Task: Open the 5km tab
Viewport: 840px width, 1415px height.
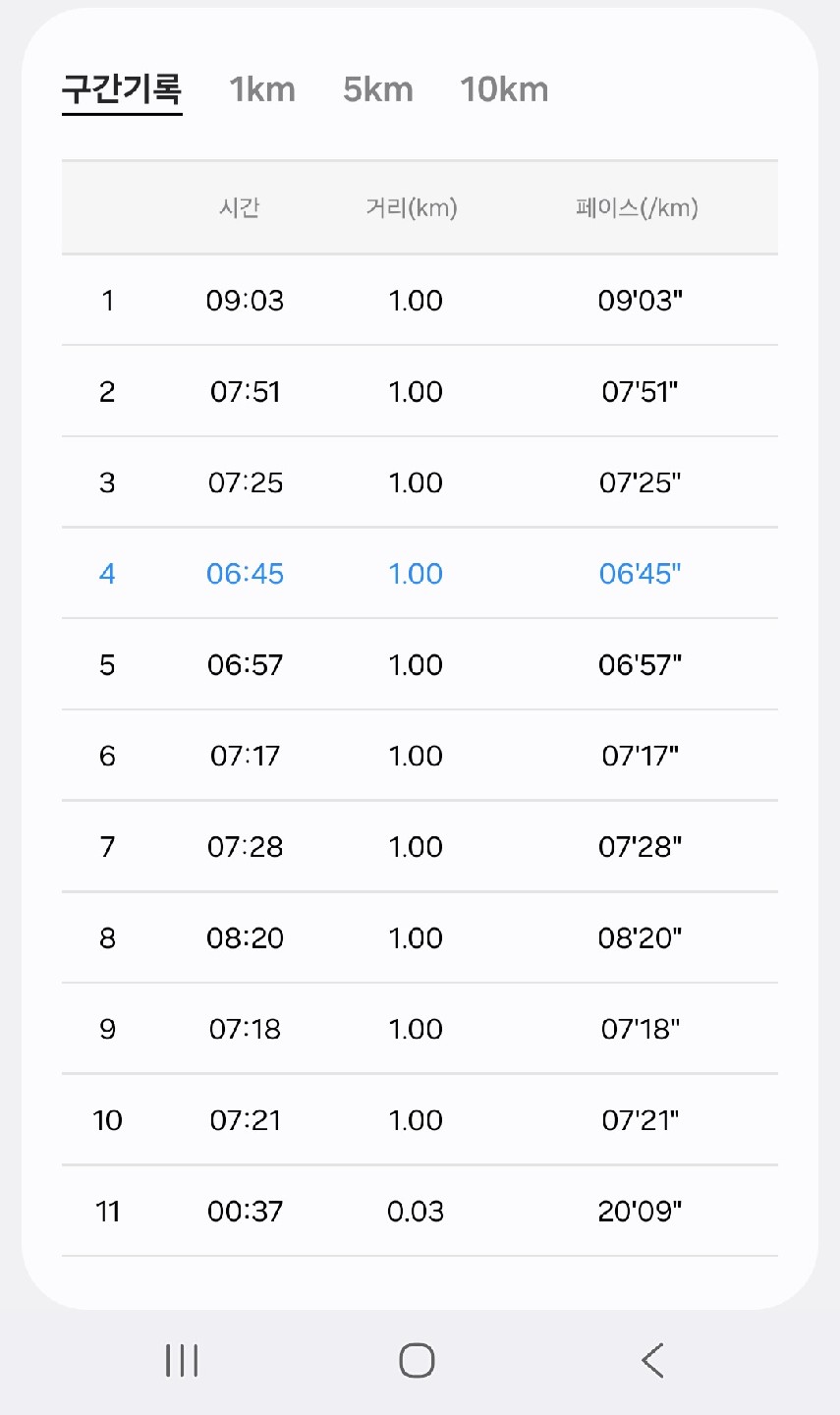Action: 378,89
